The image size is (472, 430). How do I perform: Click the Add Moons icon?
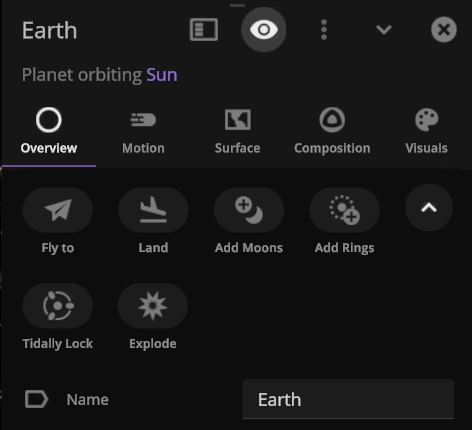click(x=249, y=210)
